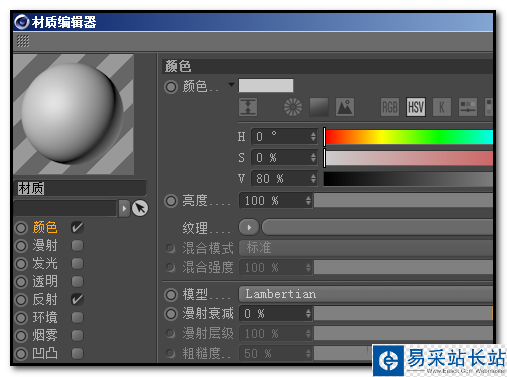
Task: Toggle the radio dot beside 发光 channel
Action: (21, 264)
